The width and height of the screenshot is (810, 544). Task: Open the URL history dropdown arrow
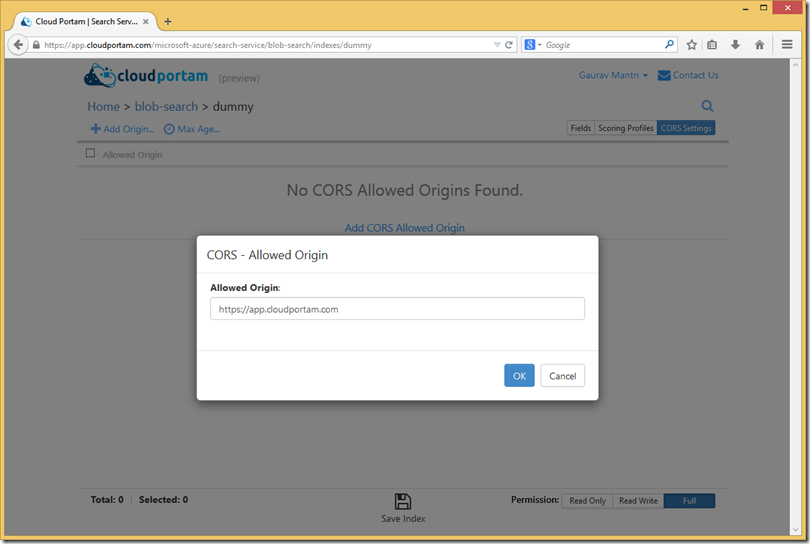[x=497, y=45]
